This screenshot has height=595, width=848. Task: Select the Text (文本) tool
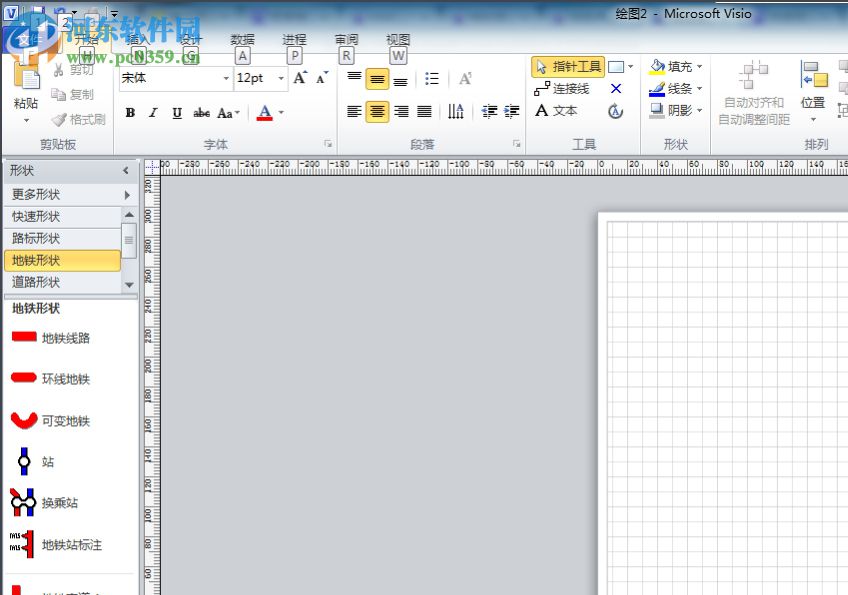(556, 111)
